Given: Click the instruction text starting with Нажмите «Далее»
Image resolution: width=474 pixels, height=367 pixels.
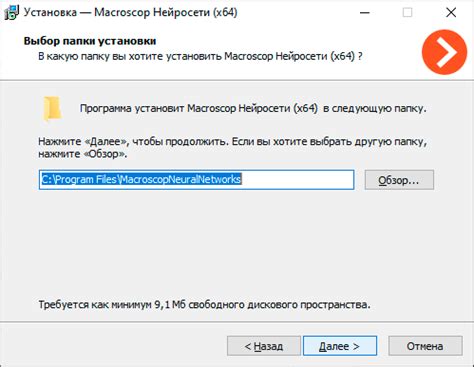Looking at the screenshot, I should 233,148.
